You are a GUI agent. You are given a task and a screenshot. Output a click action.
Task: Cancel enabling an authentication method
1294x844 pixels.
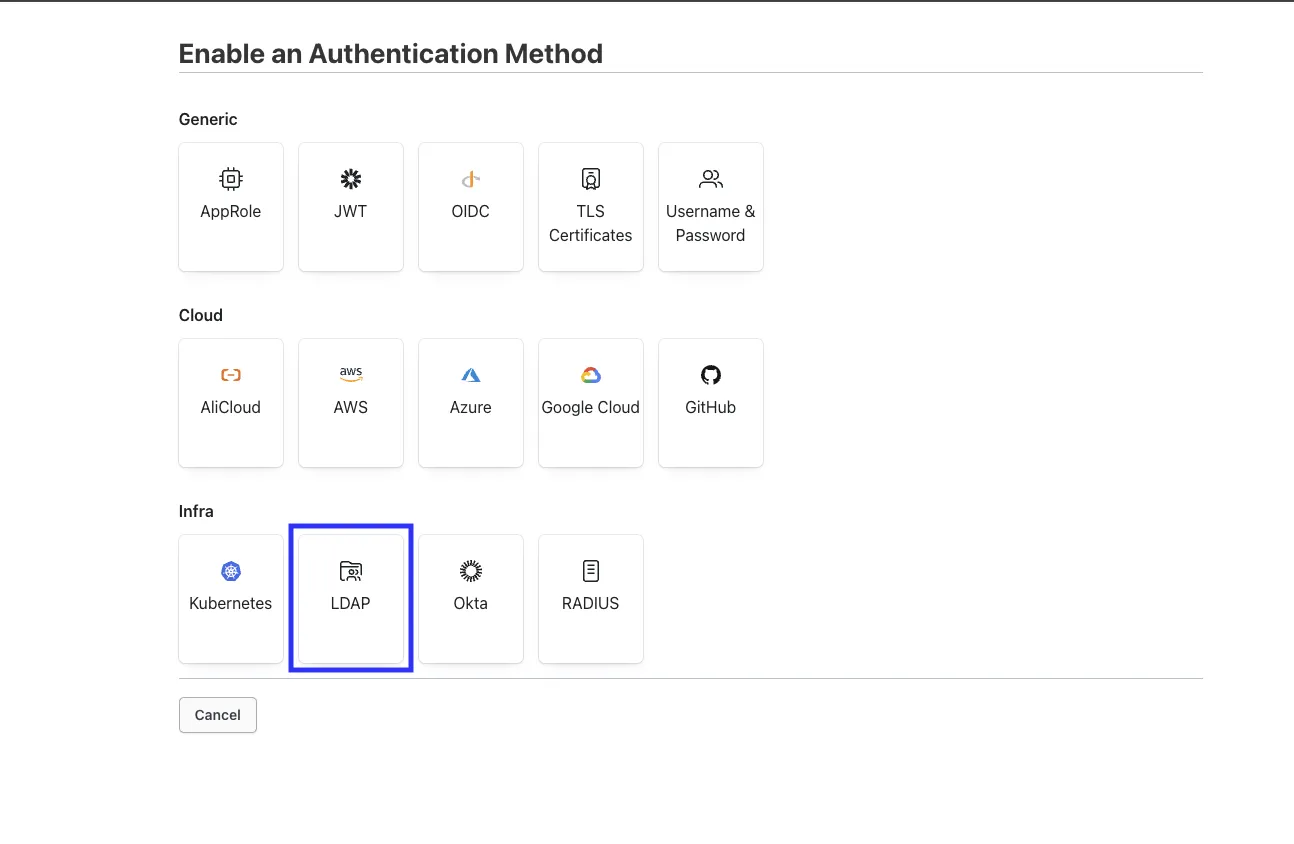(x=218, y=715)
